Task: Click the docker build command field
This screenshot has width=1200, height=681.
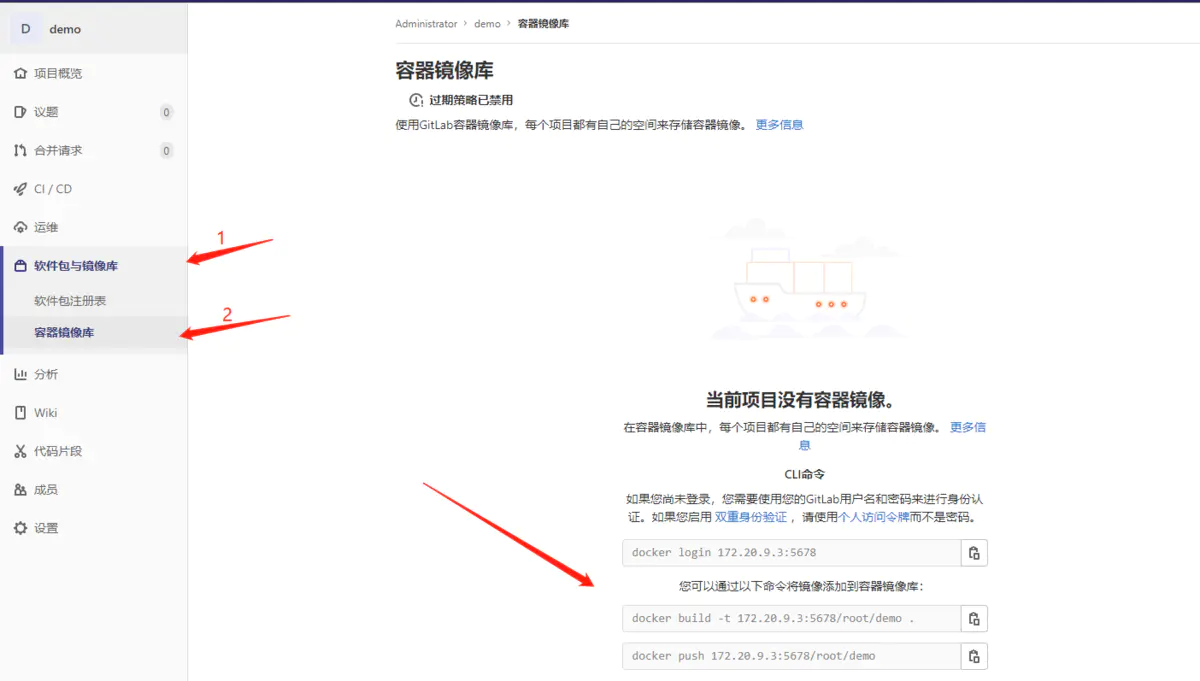Action: (791, 619)
